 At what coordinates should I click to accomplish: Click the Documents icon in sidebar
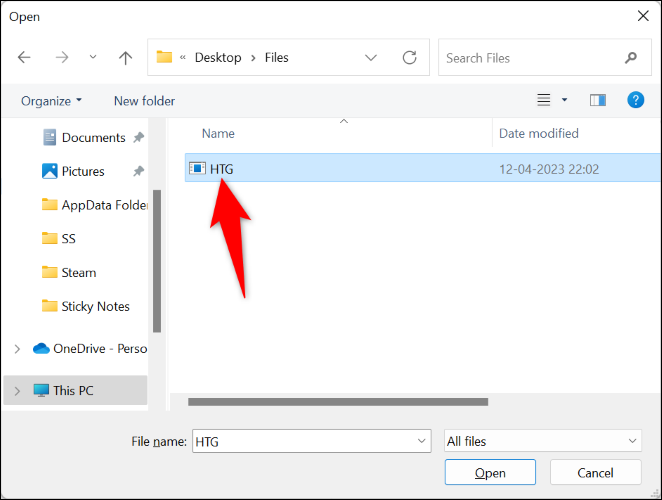click(49, 137)
